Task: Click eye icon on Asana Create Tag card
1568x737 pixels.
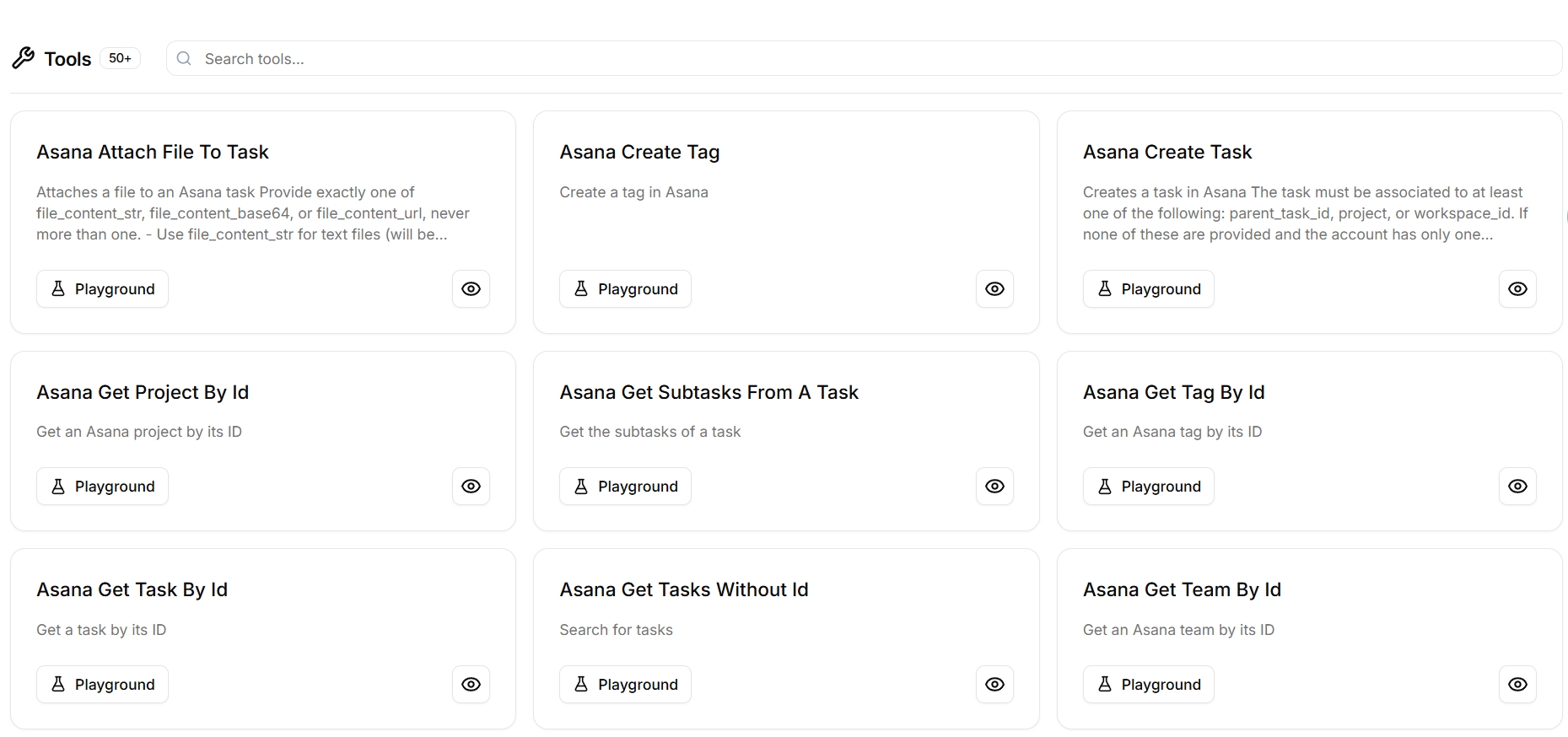Action: click(994, 289)
